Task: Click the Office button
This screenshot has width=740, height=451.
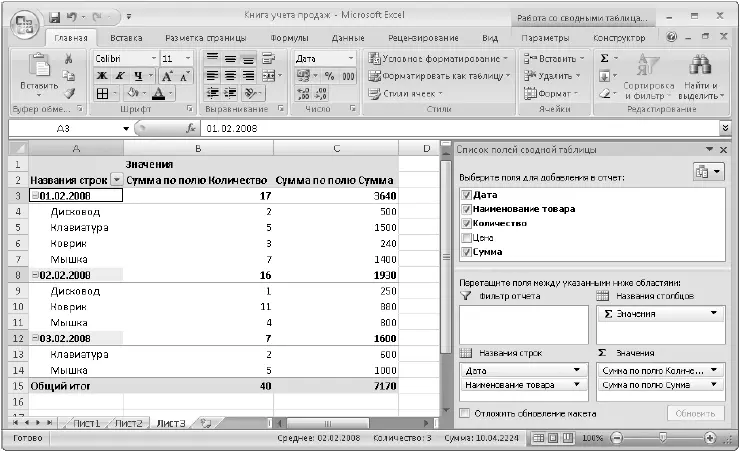Action: click(25, 24)
